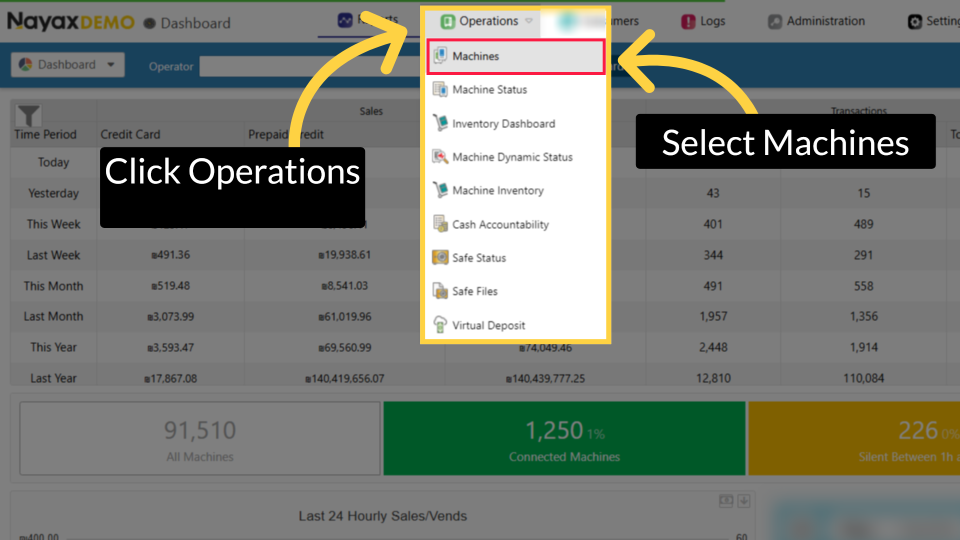Click the Nayax DEMO logo

point(70,22)
